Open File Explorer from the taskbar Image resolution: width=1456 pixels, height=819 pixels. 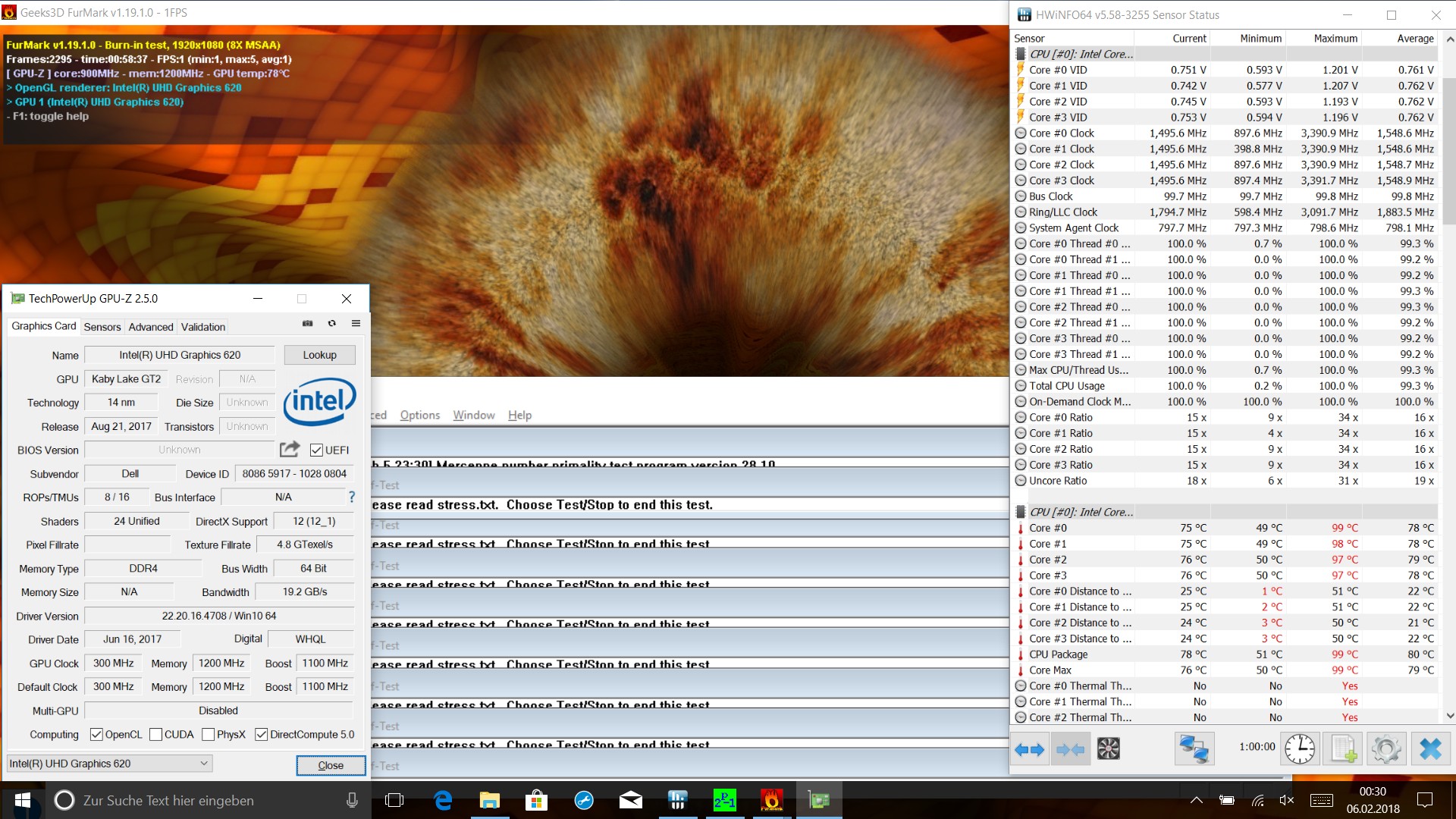[490, 800]
